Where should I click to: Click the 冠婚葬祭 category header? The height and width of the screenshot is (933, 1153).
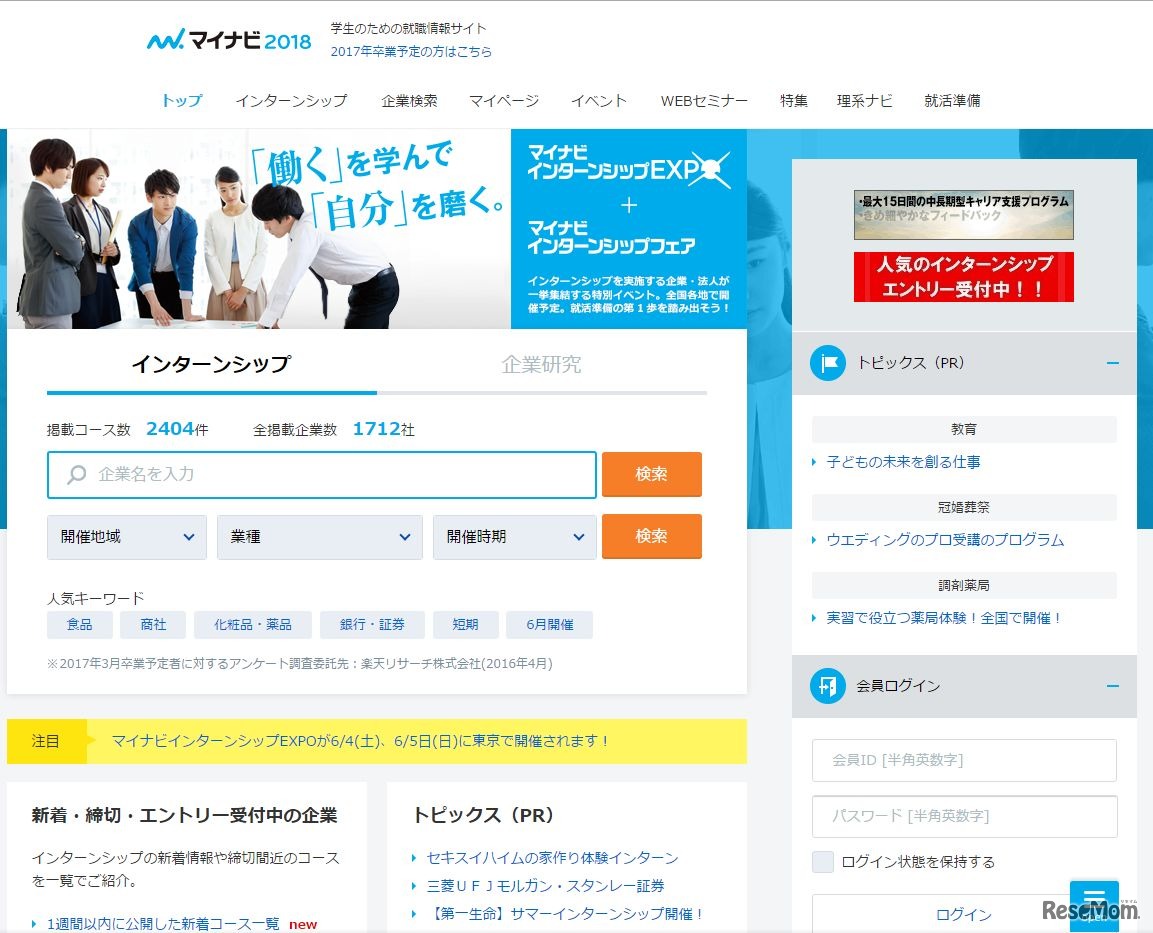tap(964, 507)
